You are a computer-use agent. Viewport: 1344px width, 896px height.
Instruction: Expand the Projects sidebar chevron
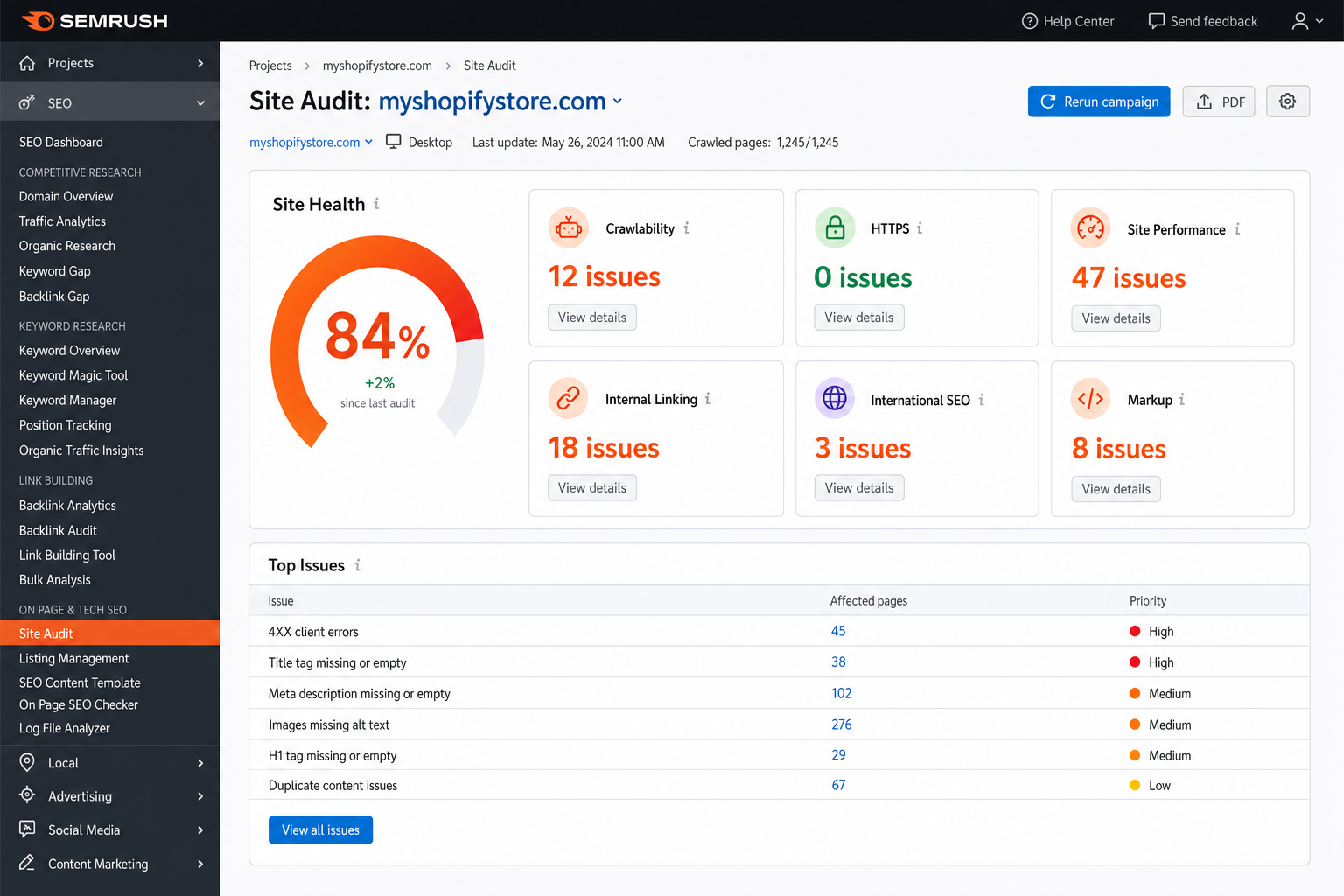point(200,63)
